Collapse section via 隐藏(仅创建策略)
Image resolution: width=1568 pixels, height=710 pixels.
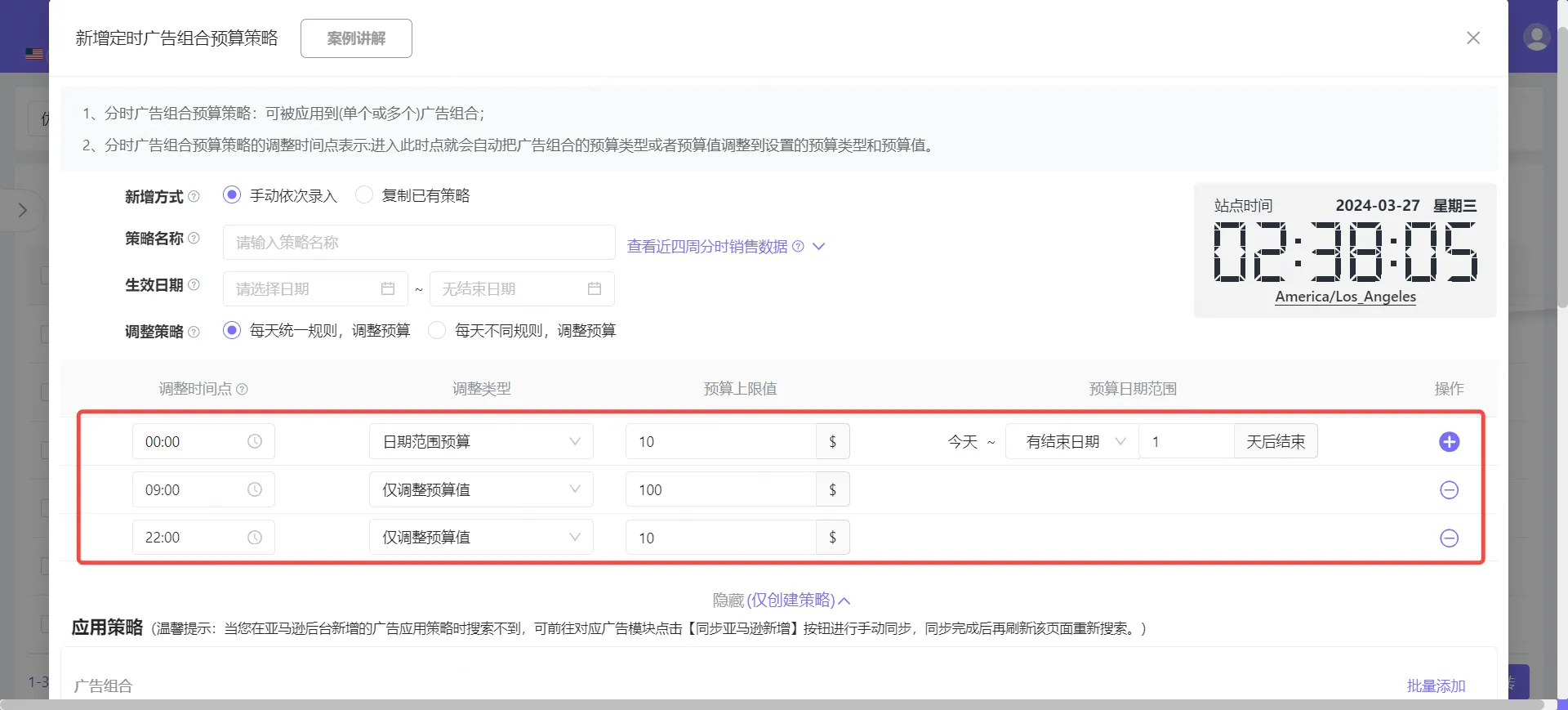tap(782, 601)
